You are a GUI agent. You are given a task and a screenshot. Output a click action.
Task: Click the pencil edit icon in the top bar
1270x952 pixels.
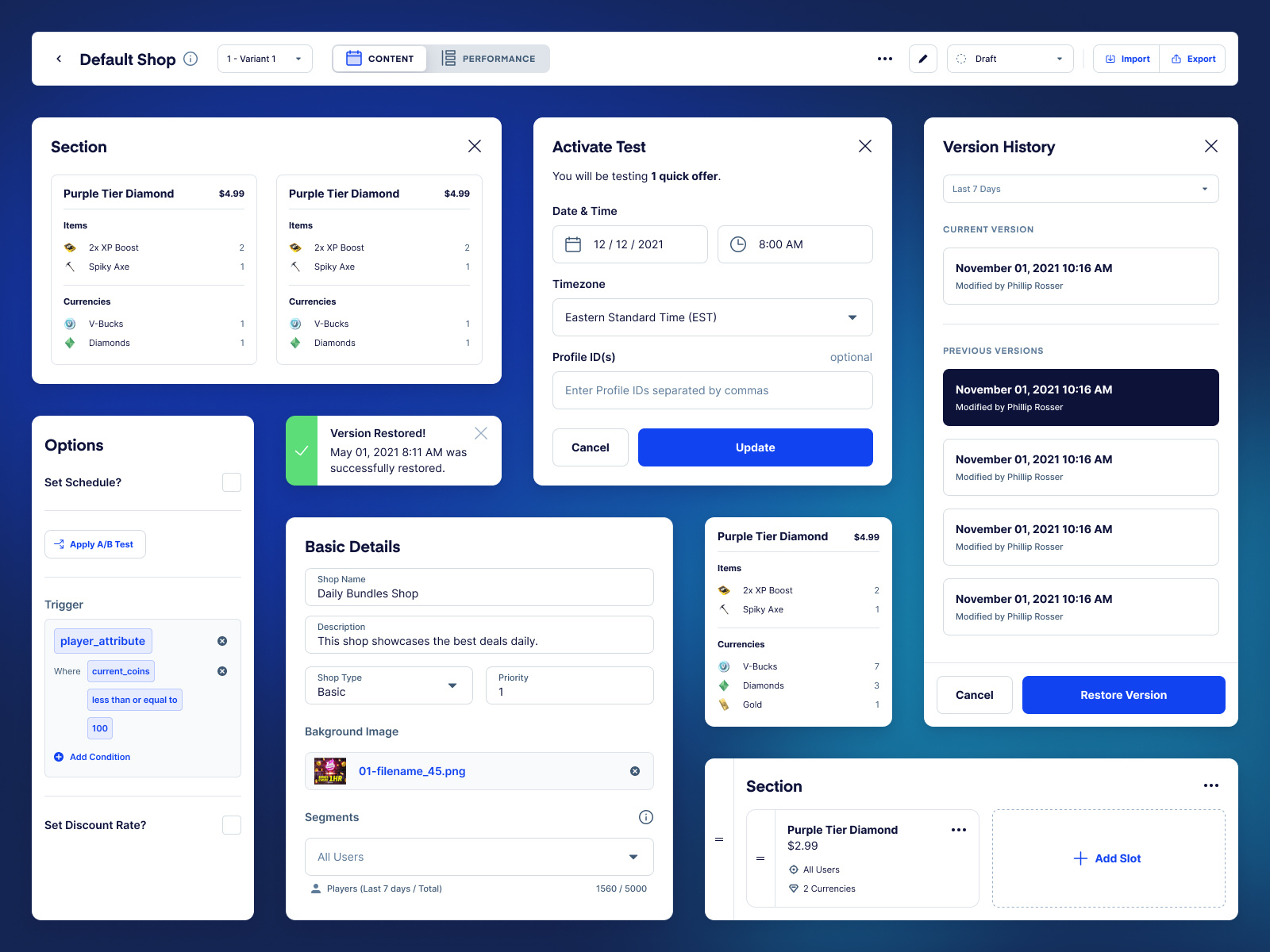click(x=922, y=58)
